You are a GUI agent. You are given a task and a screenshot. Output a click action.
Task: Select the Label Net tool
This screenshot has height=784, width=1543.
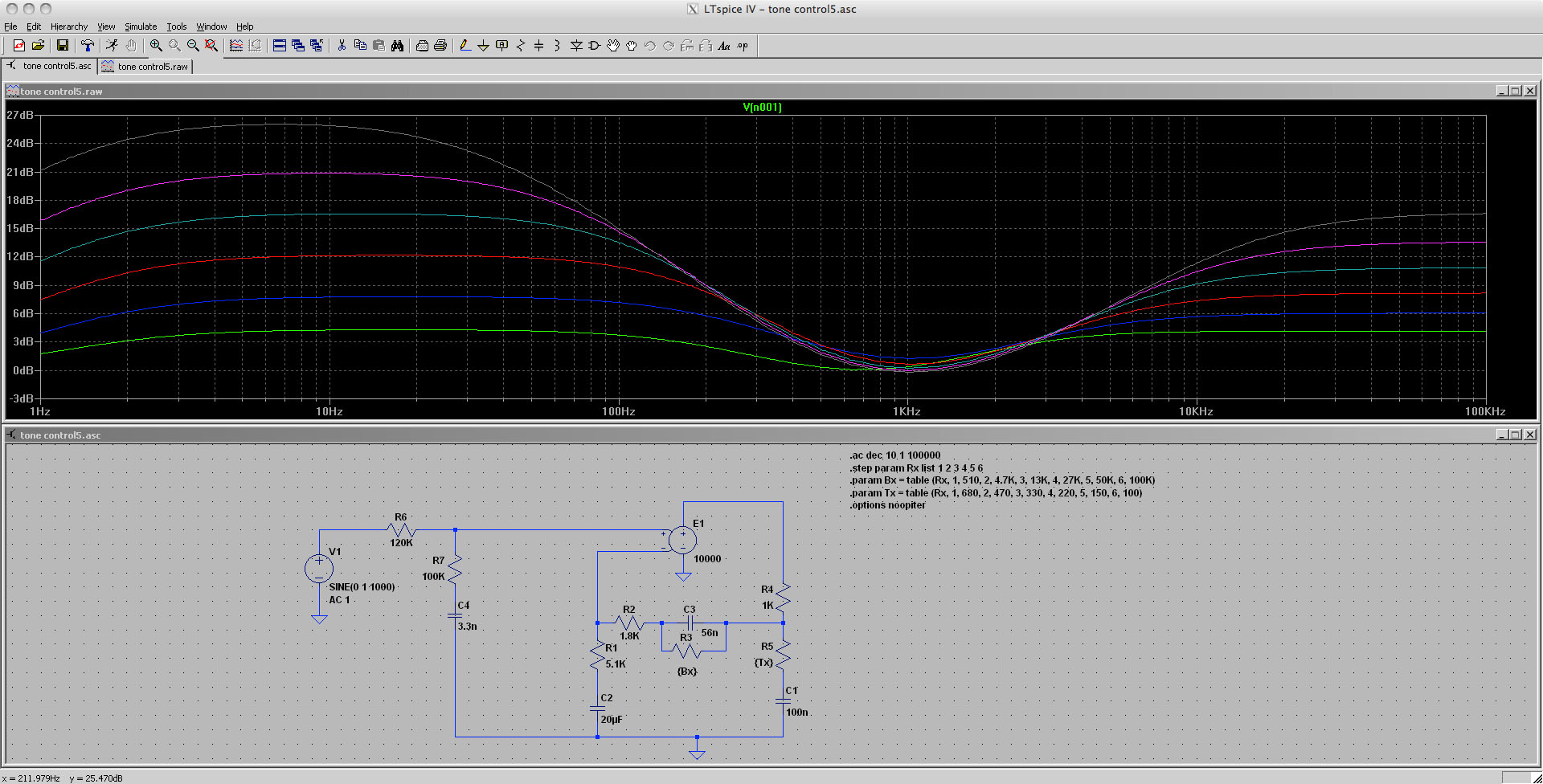tap(501, 46)
